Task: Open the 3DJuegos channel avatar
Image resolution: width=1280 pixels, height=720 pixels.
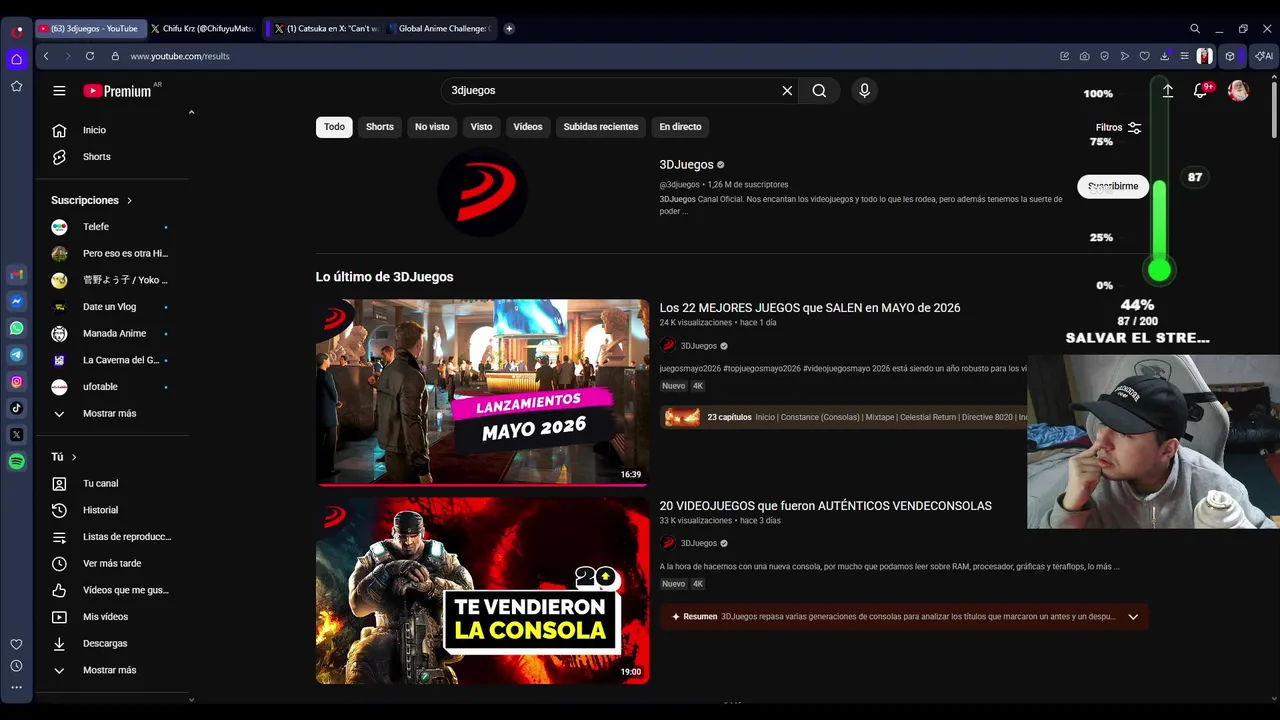Action: [482, 191]
